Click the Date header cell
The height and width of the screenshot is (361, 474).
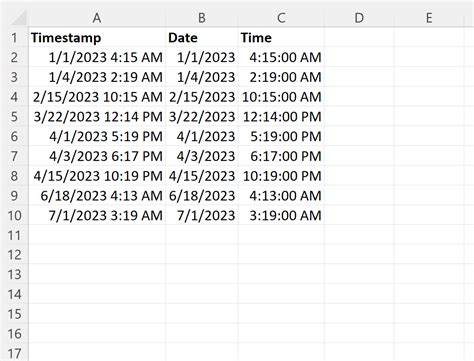pyautogui.click(x=202, y=37)
